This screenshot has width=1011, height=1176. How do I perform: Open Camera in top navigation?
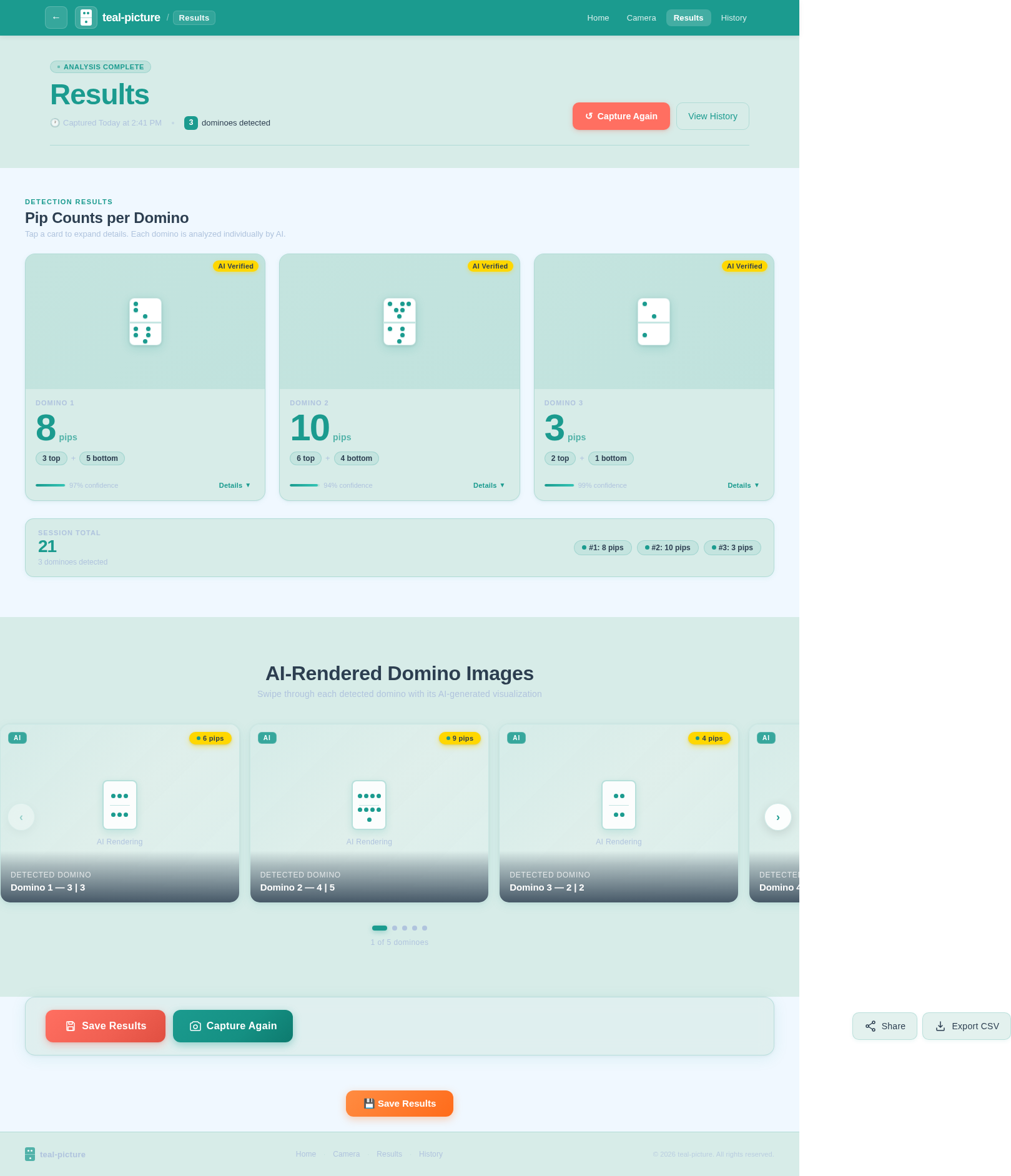641,17
